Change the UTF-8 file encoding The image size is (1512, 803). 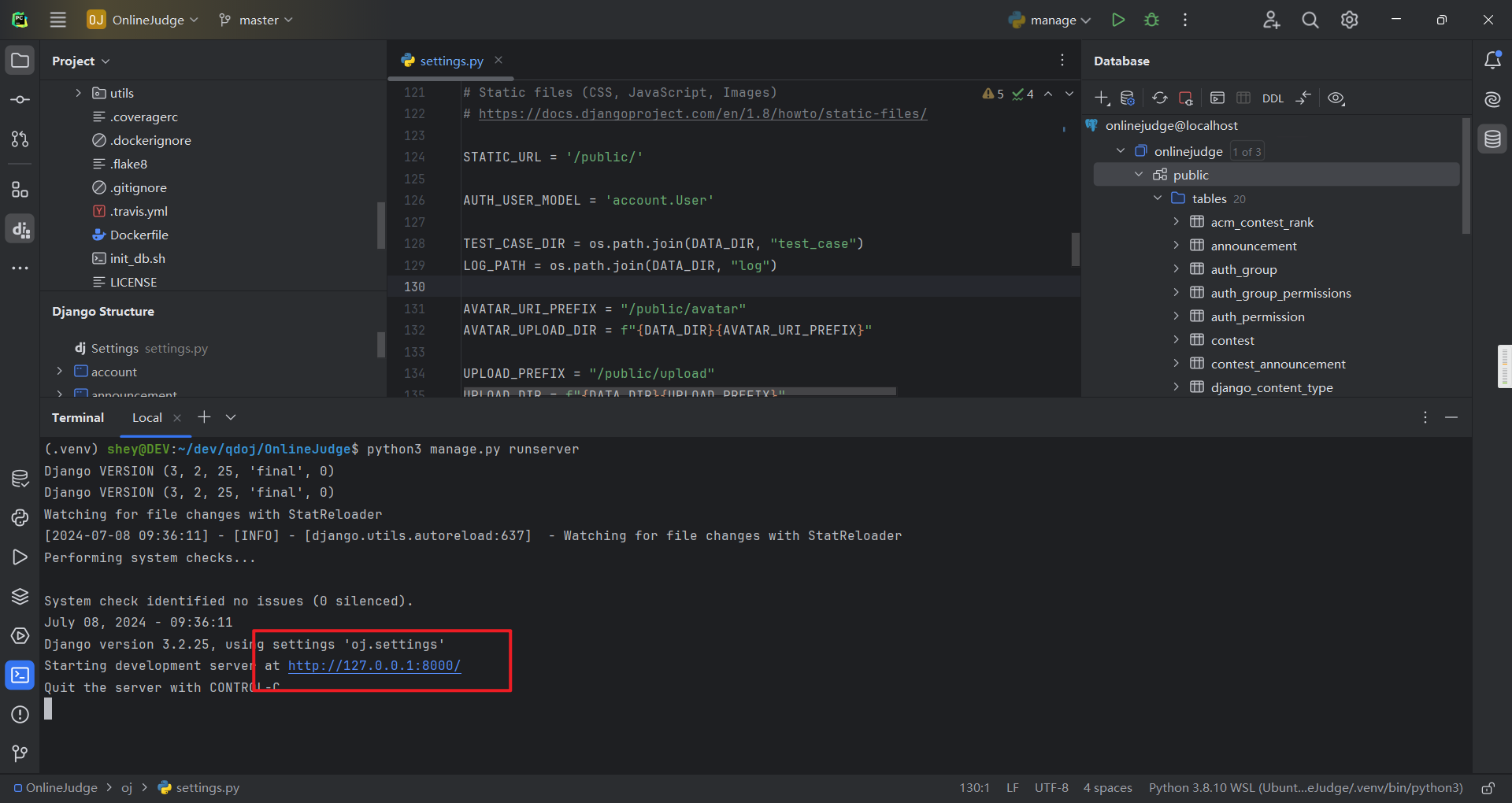pos(1051,788)
